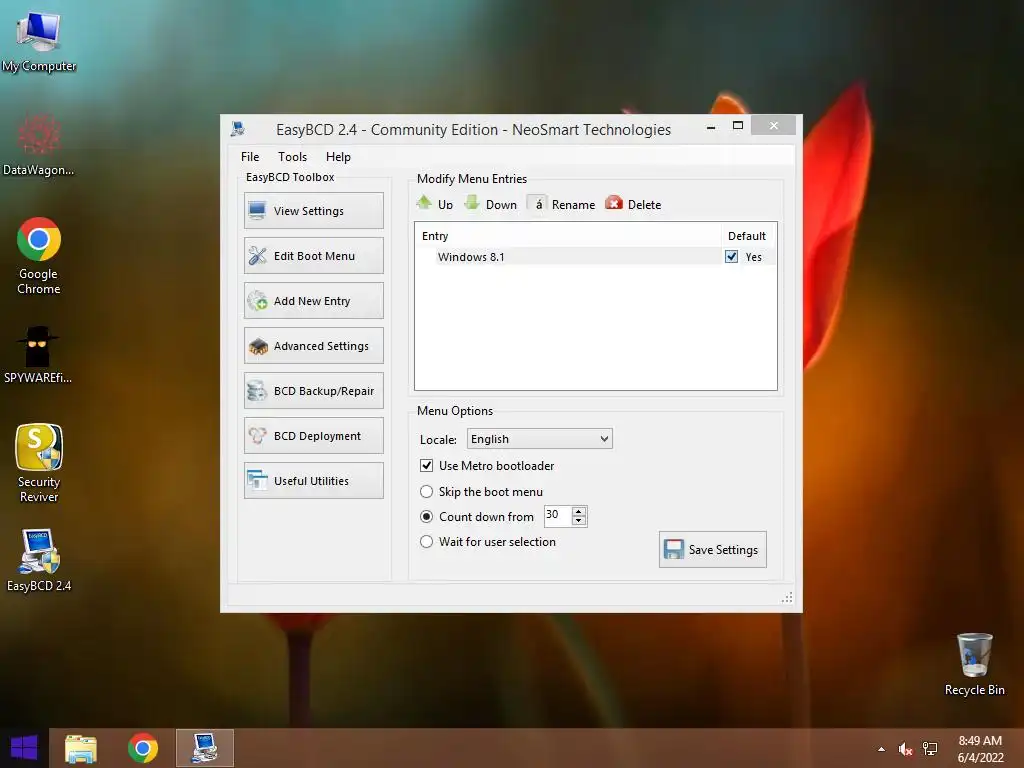Click the Default column header
1024x768 pixels.
pos(748,236)
